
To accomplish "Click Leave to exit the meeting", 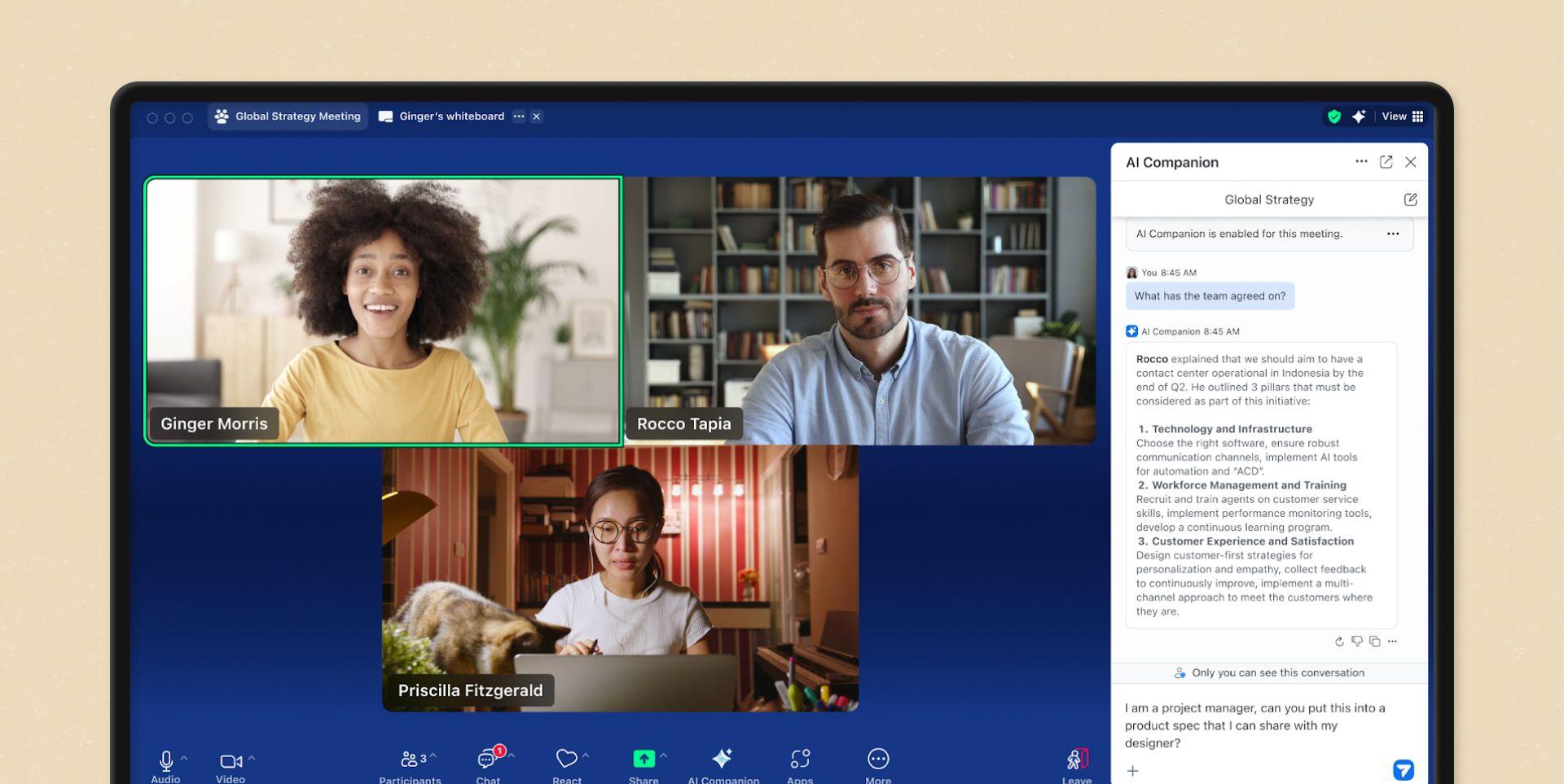I will pyautogui.click(x=1077, y=759).
